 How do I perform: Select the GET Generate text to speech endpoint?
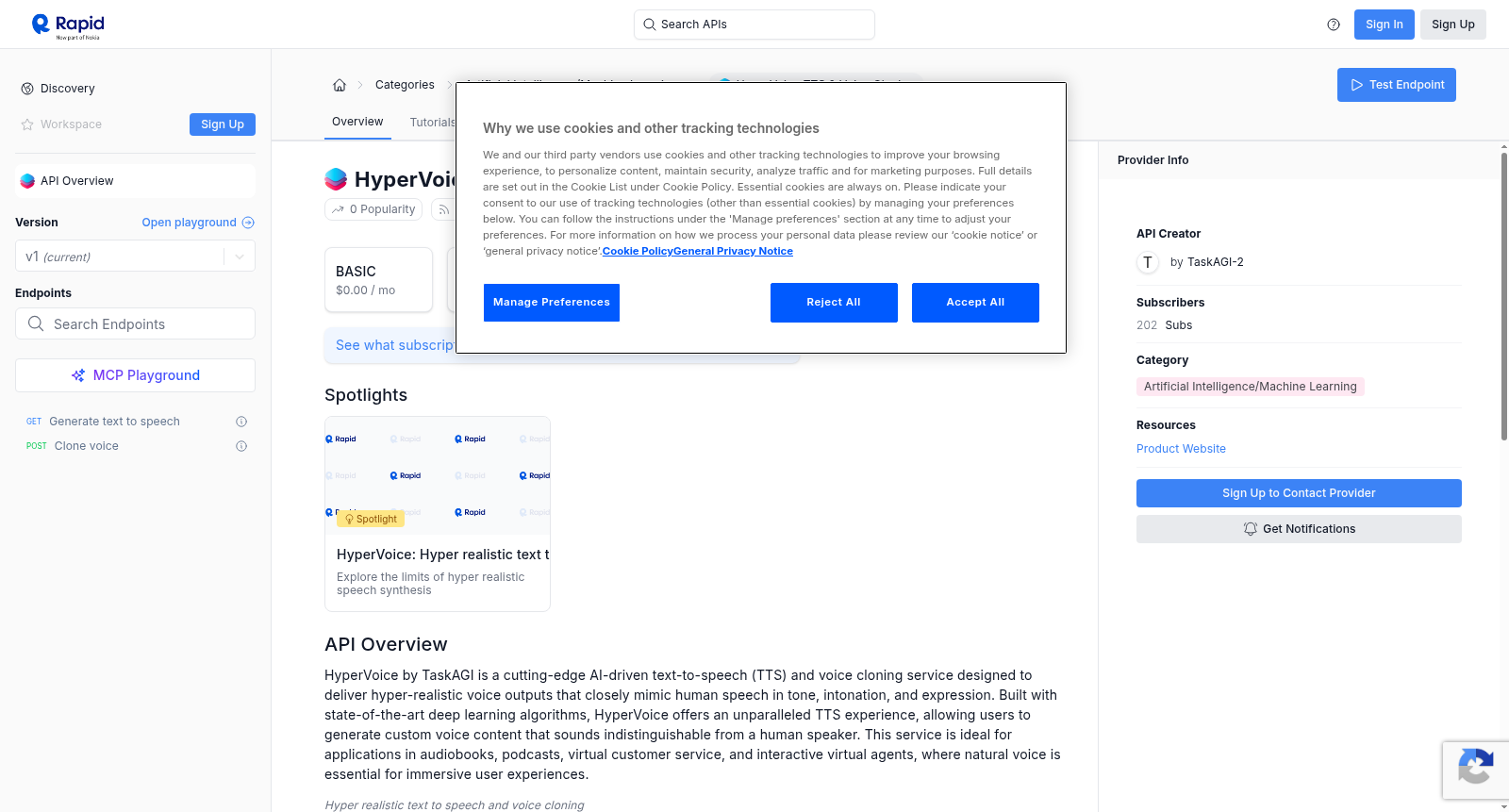(135, 422)
